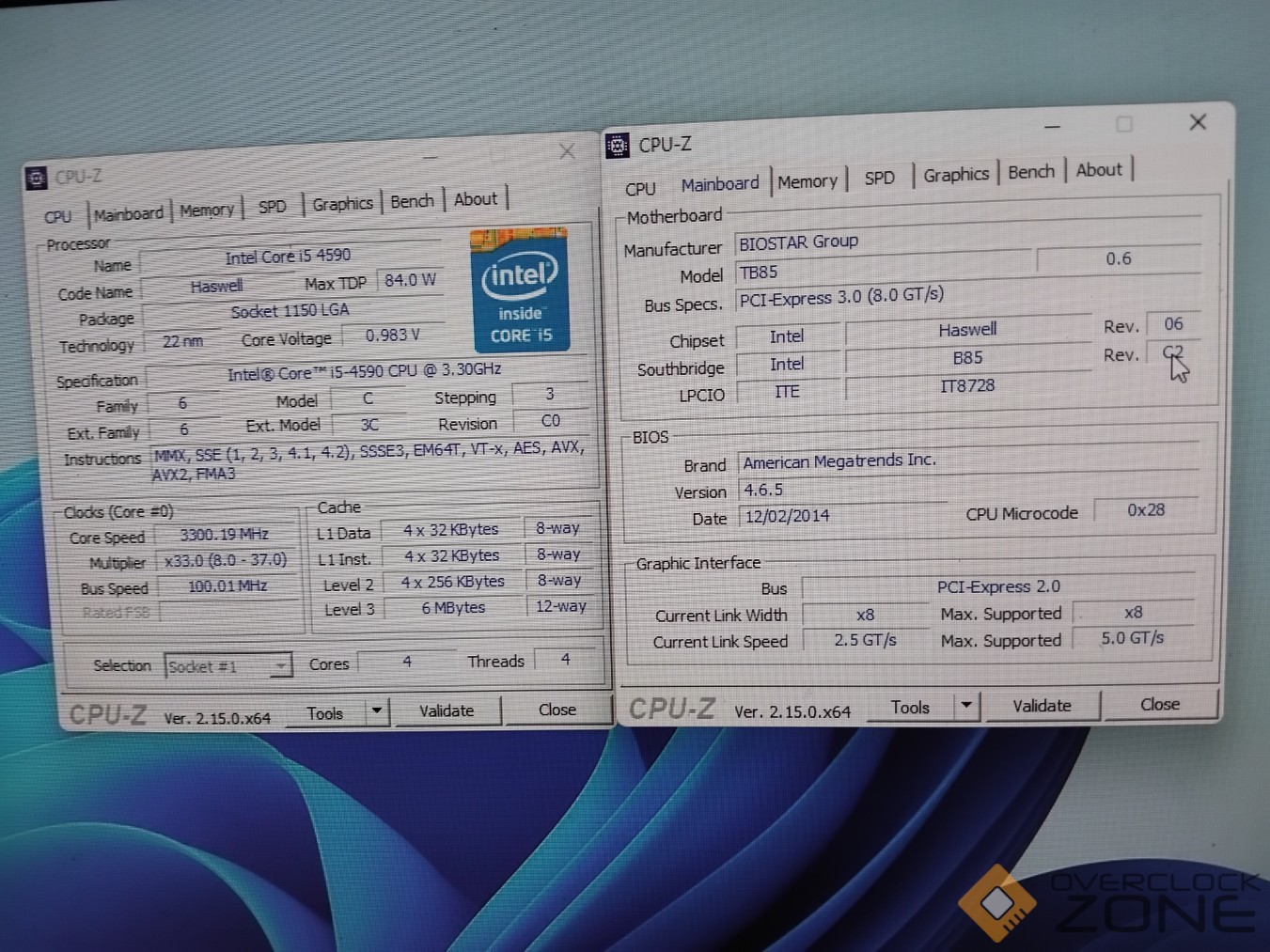Open the Socket #1 selection dropdown

(227, 666)
